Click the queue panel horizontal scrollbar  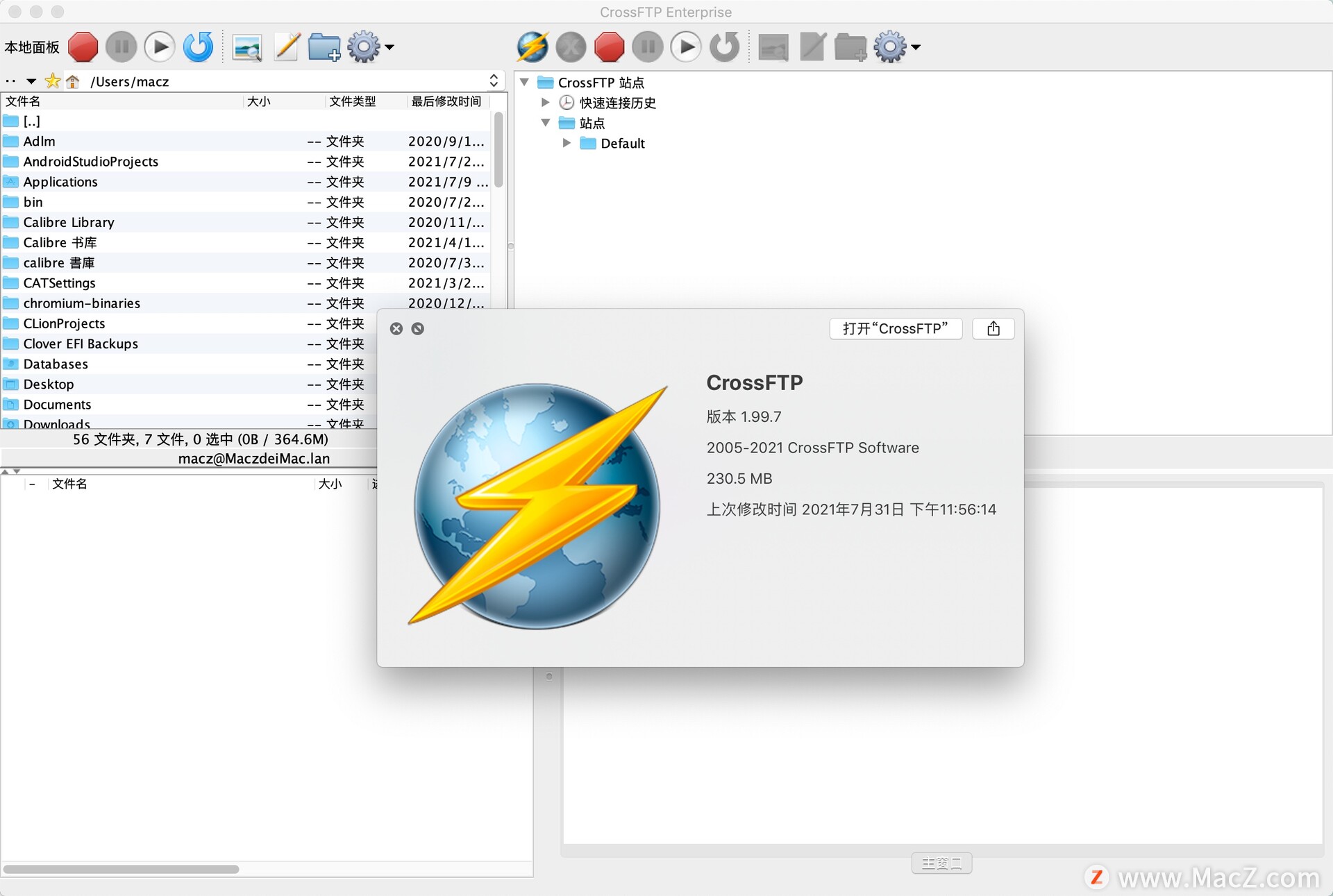tap(121, 869)
